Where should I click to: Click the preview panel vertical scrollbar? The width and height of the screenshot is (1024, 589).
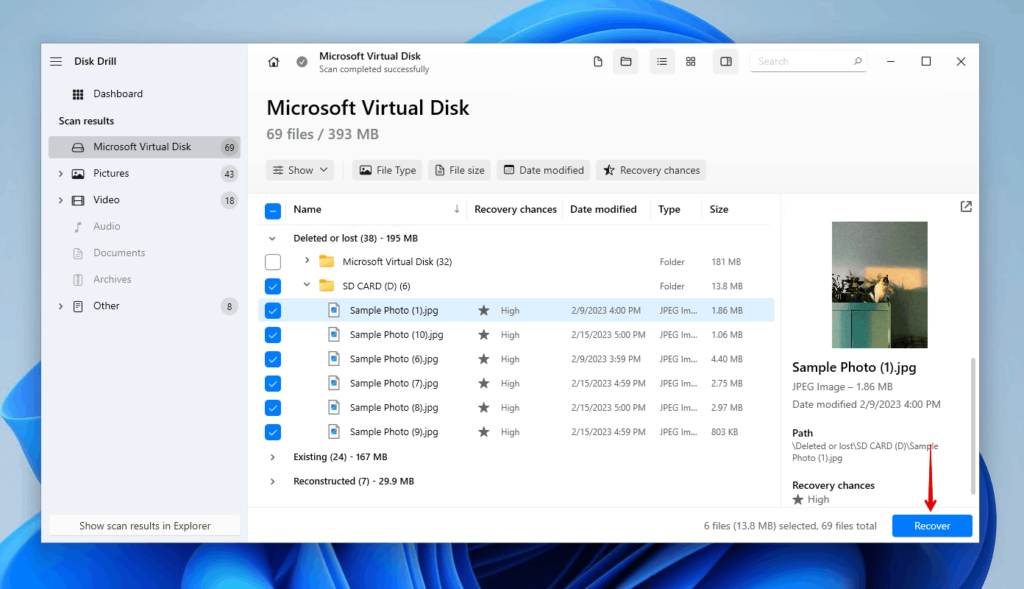(x=973, y=420)
